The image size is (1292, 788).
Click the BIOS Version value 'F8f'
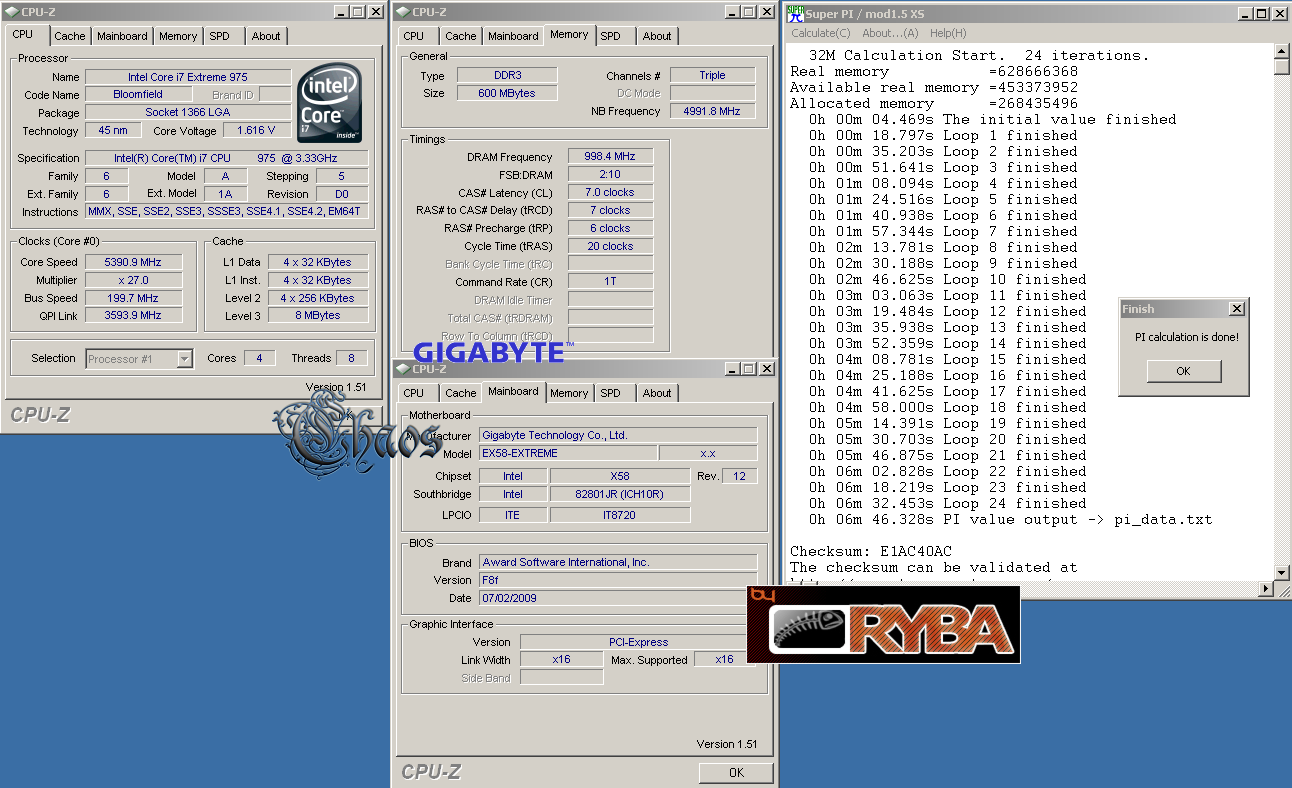point(618,580)
